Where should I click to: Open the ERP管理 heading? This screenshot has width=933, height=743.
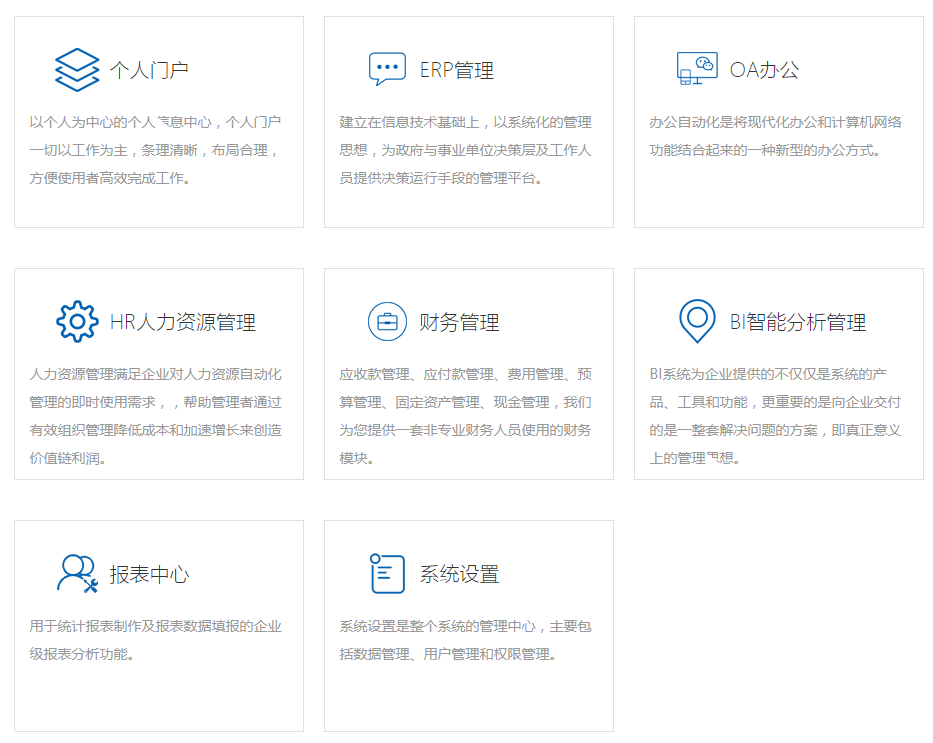point(456,71)
